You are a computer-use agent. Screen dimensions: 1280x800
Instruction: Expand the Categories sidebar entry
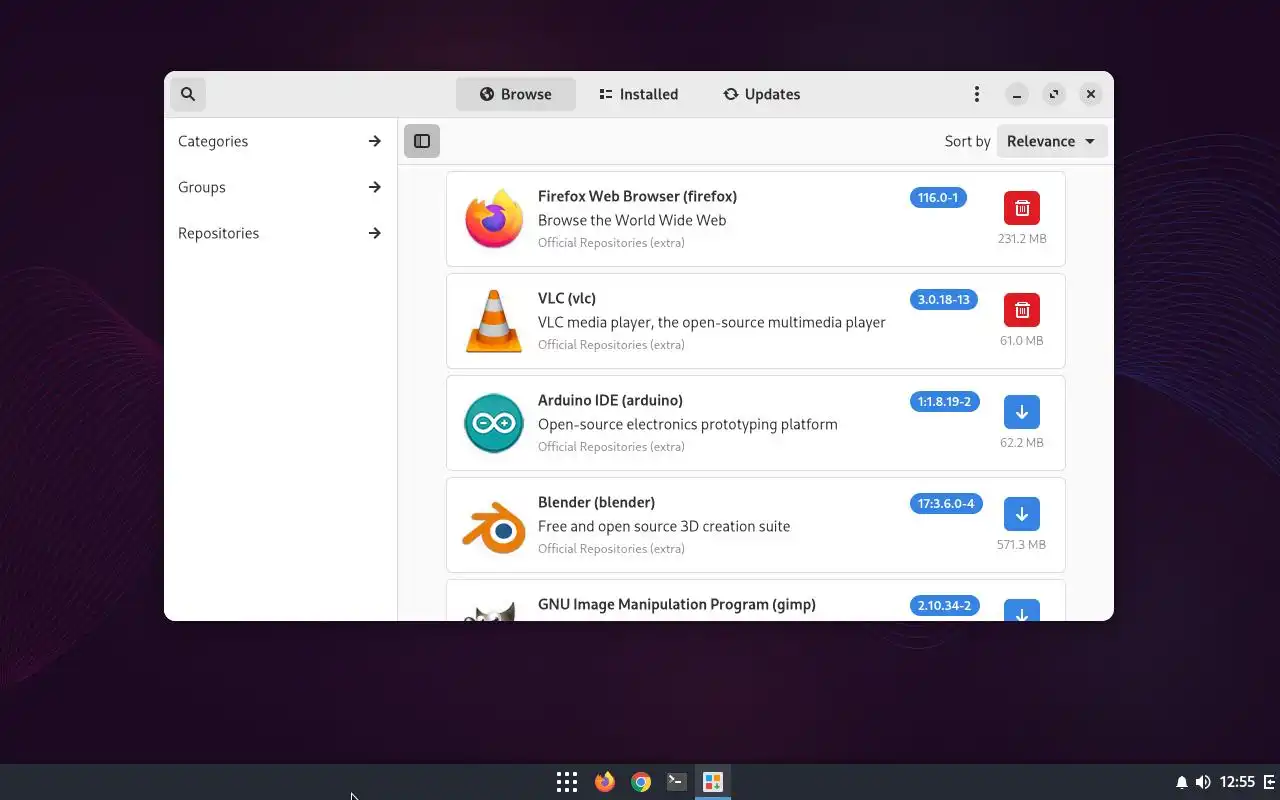280,141
